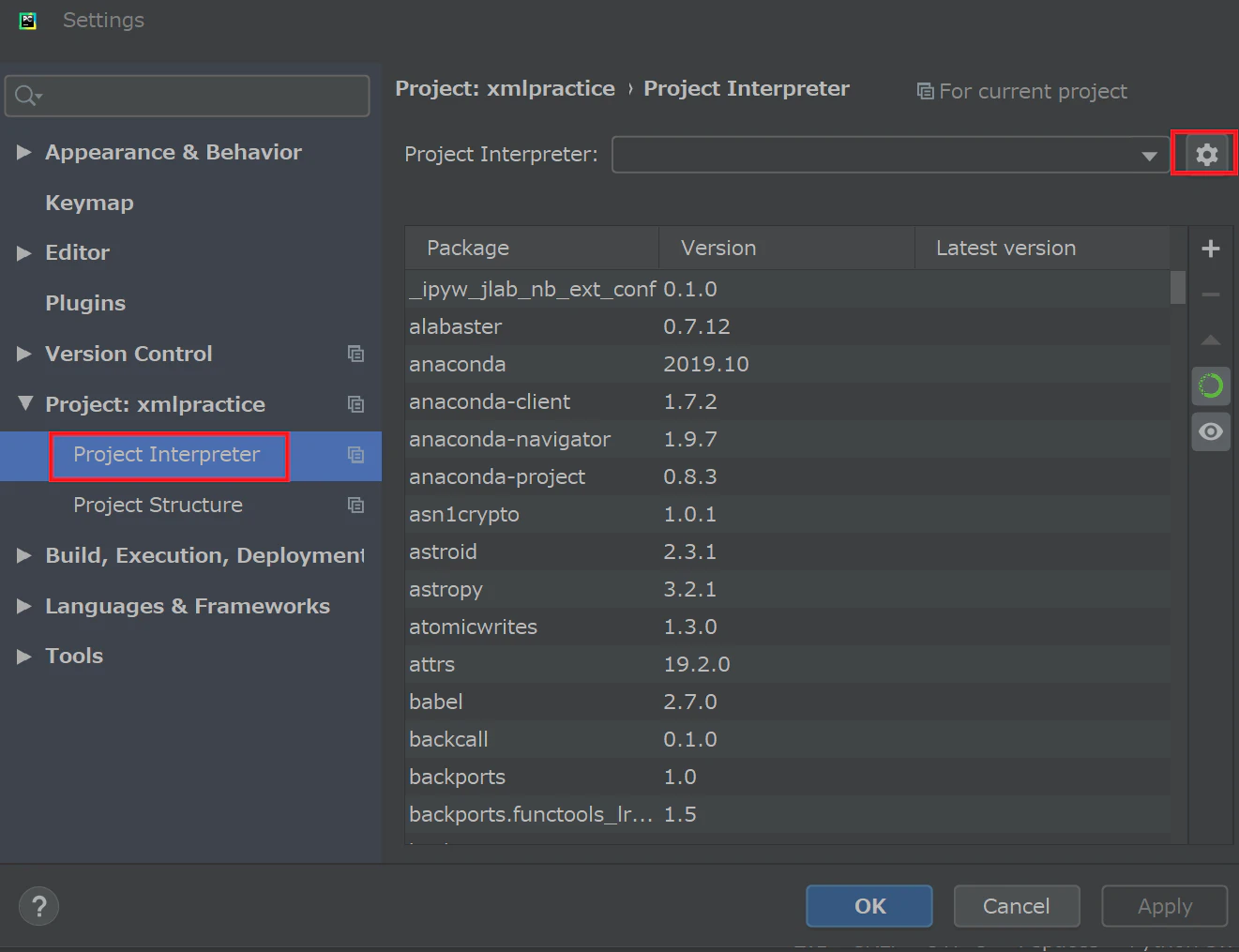Image resolution: width=1239 pixels, height=952 pixels.
Task: Expand the Tools section arrow
Action: coord(24,657)
